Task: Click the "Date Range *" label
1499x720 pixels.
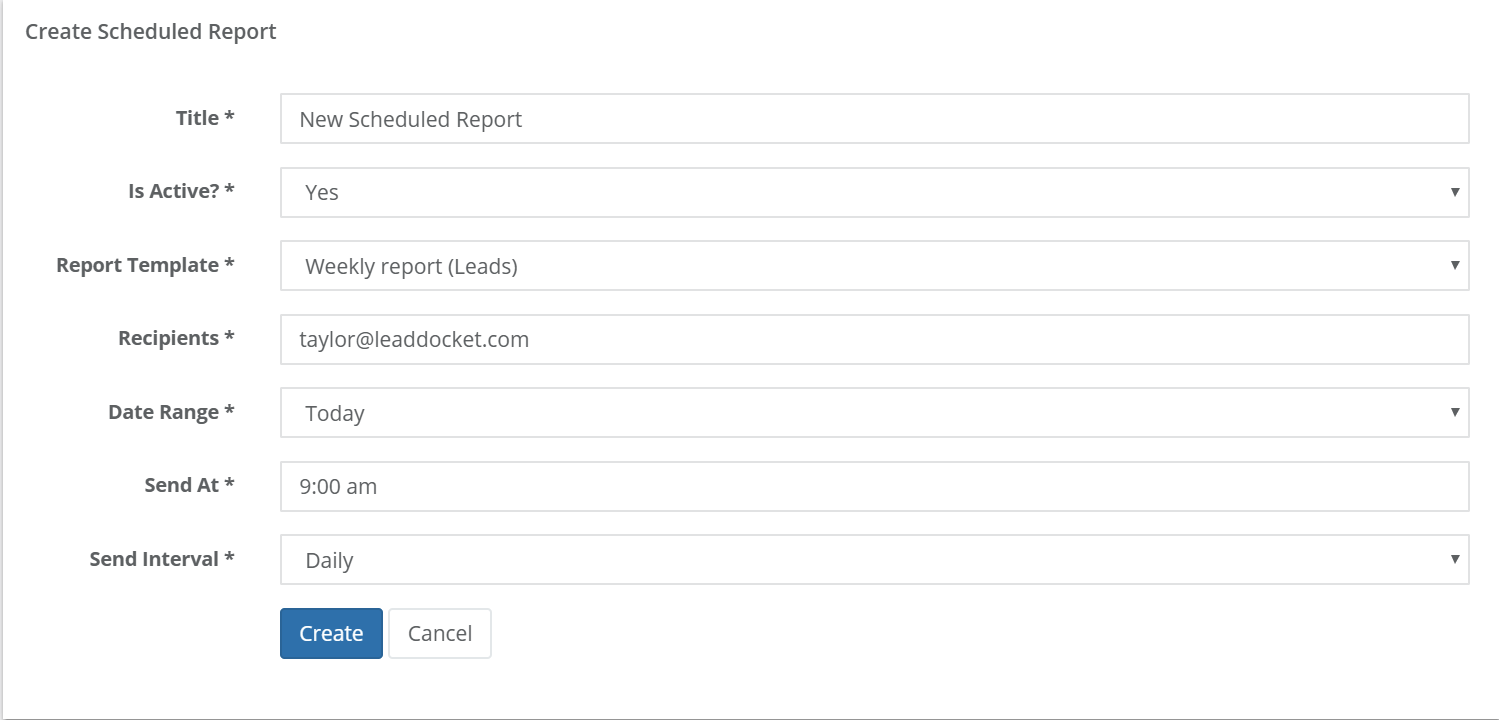Action: point(171,412)
